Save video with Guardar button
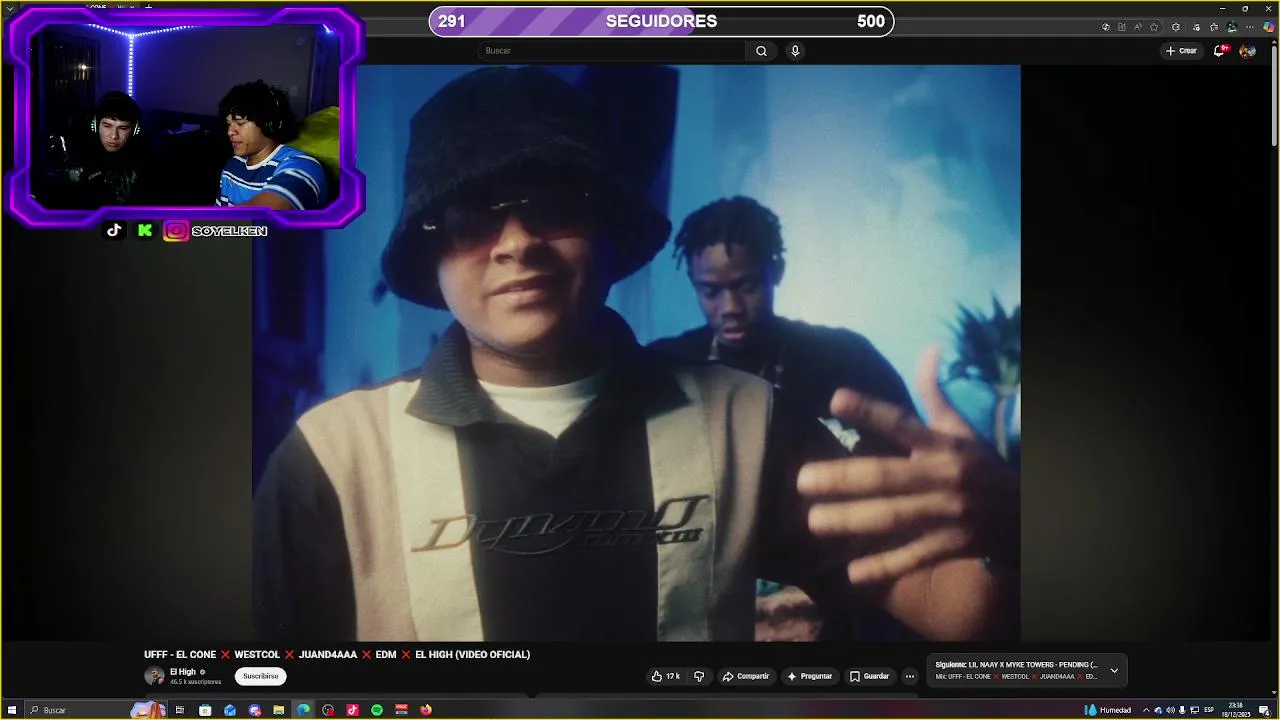Viewport: 1280px width, 720px height. (869, 676)
